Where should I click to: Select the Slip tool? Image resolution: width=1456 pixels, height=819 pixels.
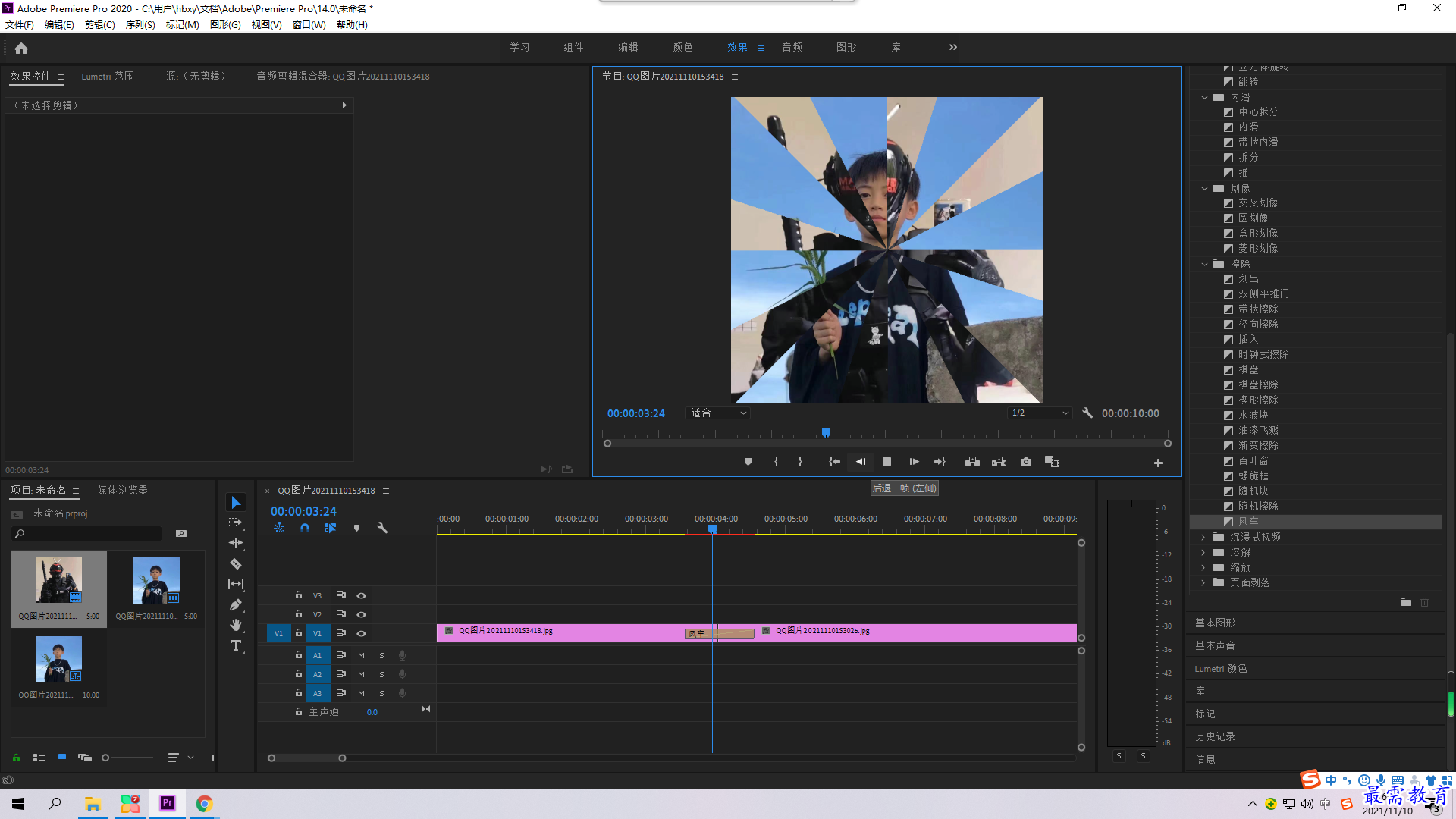pos(236,584)
